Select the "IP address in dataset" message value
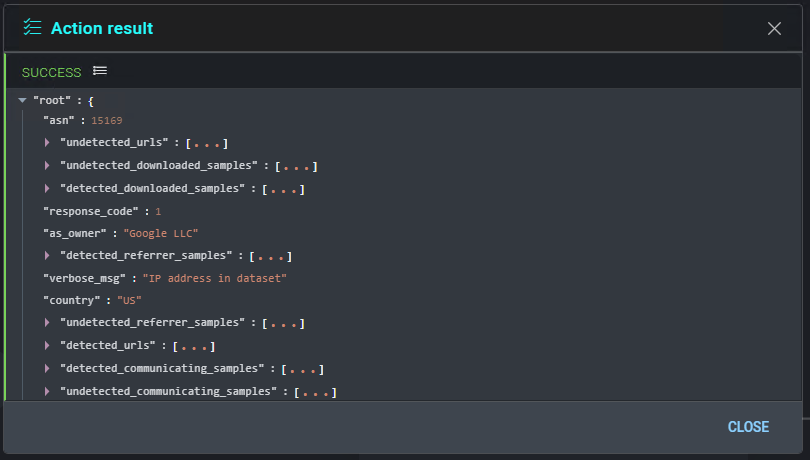 tap(214, 278)
